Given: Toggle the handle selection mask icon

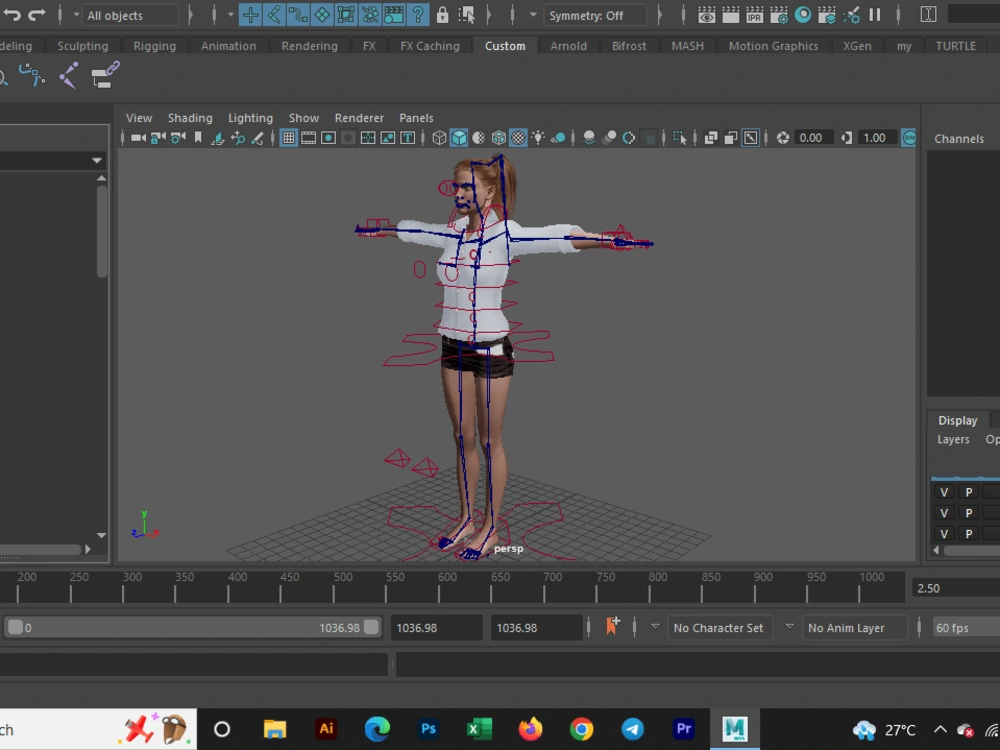Looking at the screenshot, I should click(x=250, y=15).
